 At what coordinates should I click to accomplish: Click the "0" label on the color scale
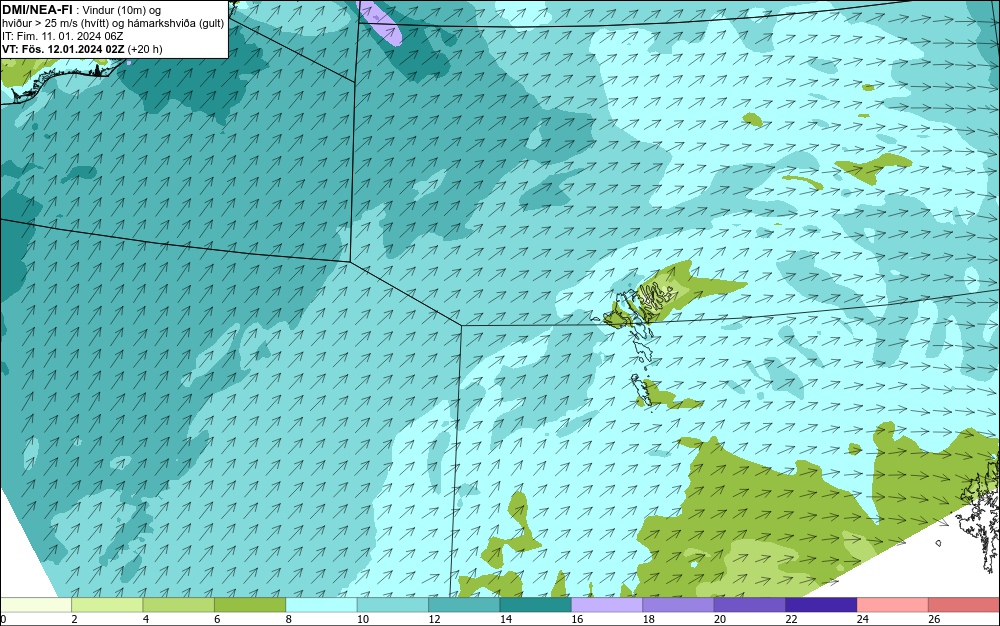(x=3, y=619)
